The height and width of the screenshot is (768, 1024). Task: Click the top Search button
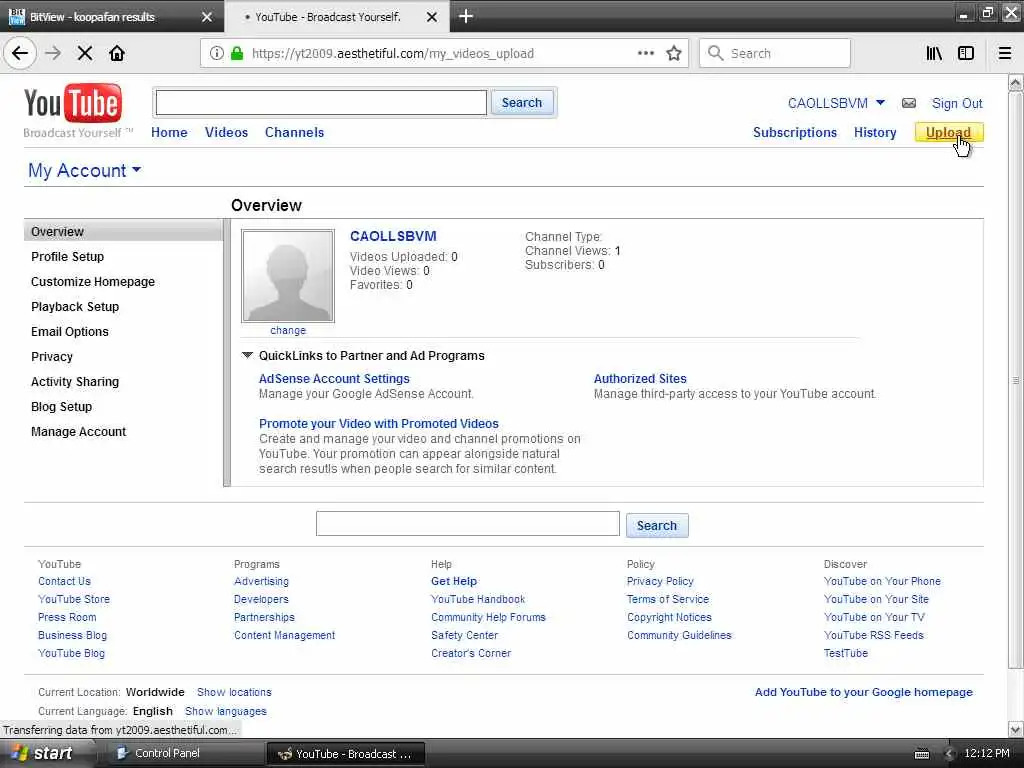[x=522, y=103]
